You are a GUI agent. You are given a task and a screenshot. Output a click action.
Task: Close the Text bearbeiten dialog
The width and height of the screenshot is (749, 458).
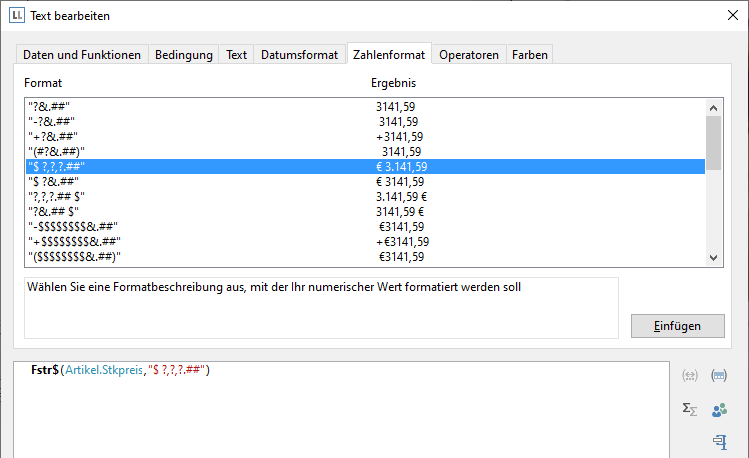tap(730, 16)
